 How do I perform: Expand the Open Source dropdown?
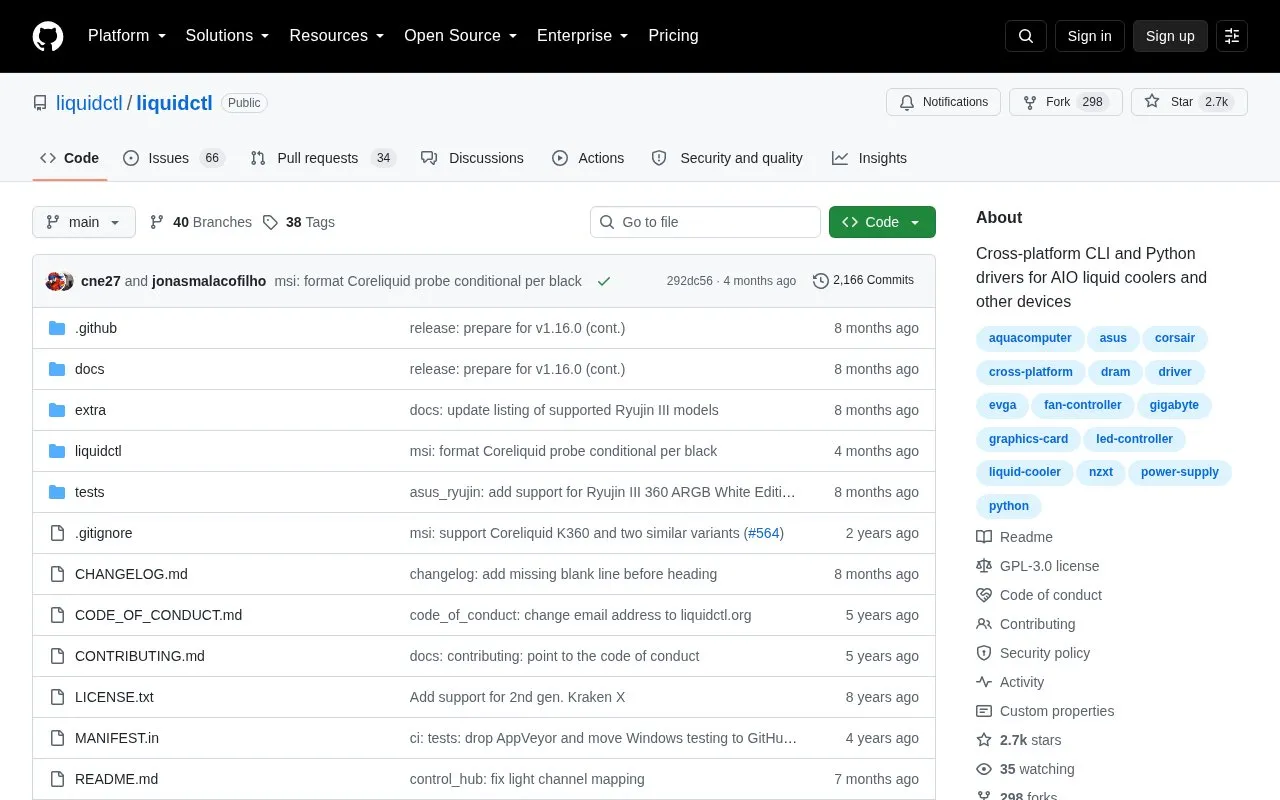point(461,36)
